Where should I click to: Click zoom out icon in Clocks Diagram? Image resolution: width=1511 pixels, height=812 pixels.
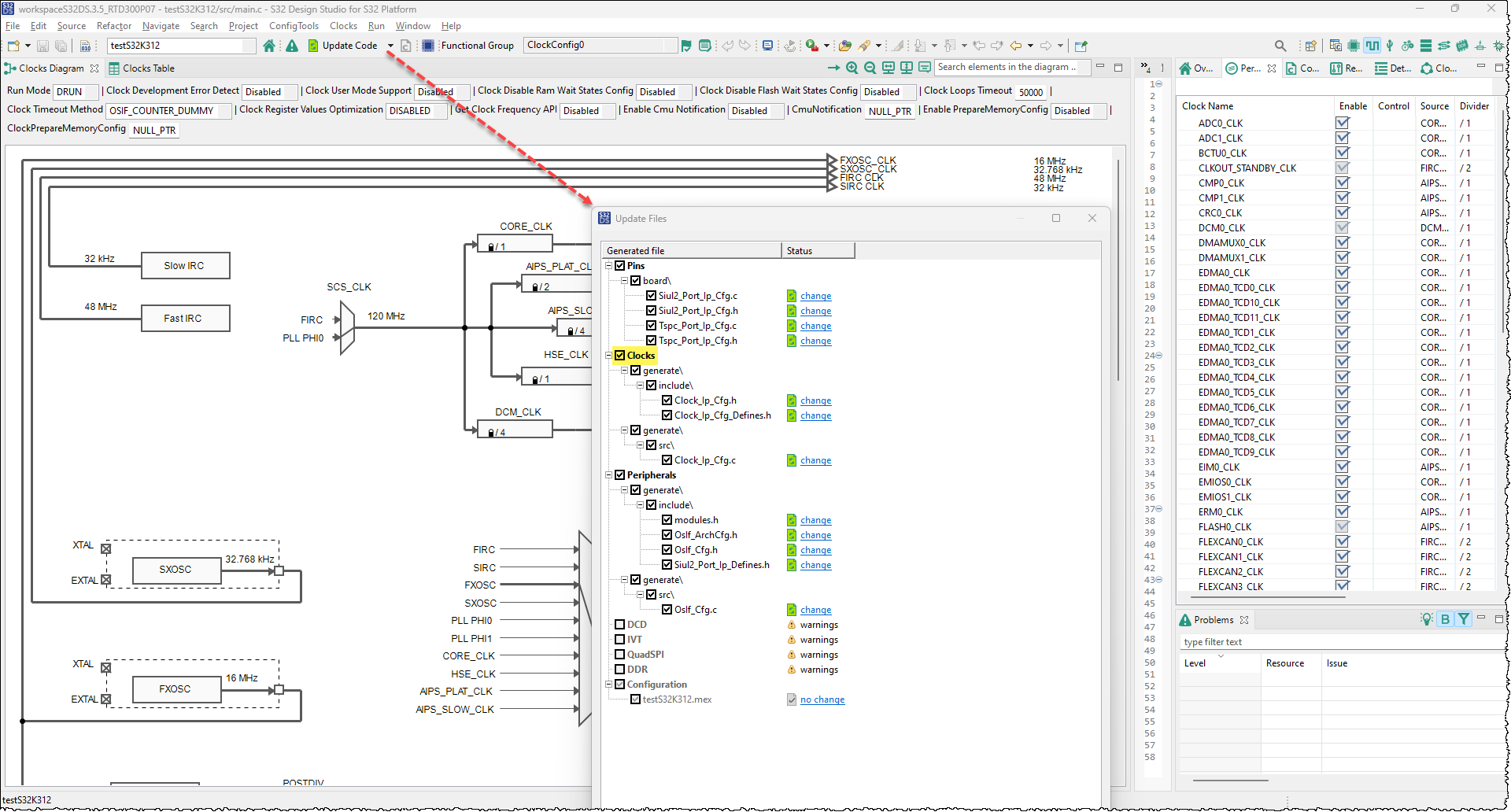tap(870, 68)
